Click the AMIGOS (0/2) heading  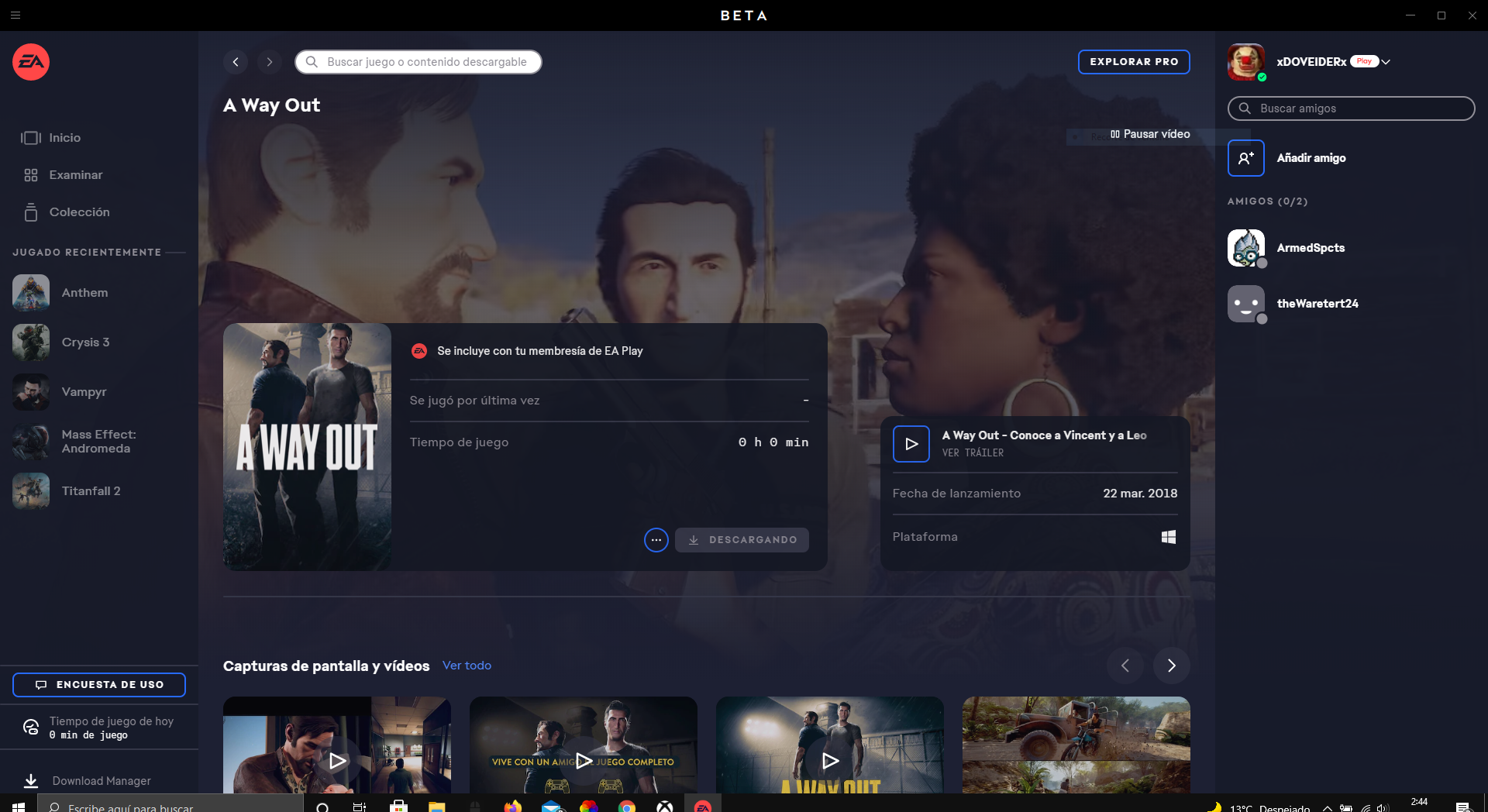[x=1268, y=201]
